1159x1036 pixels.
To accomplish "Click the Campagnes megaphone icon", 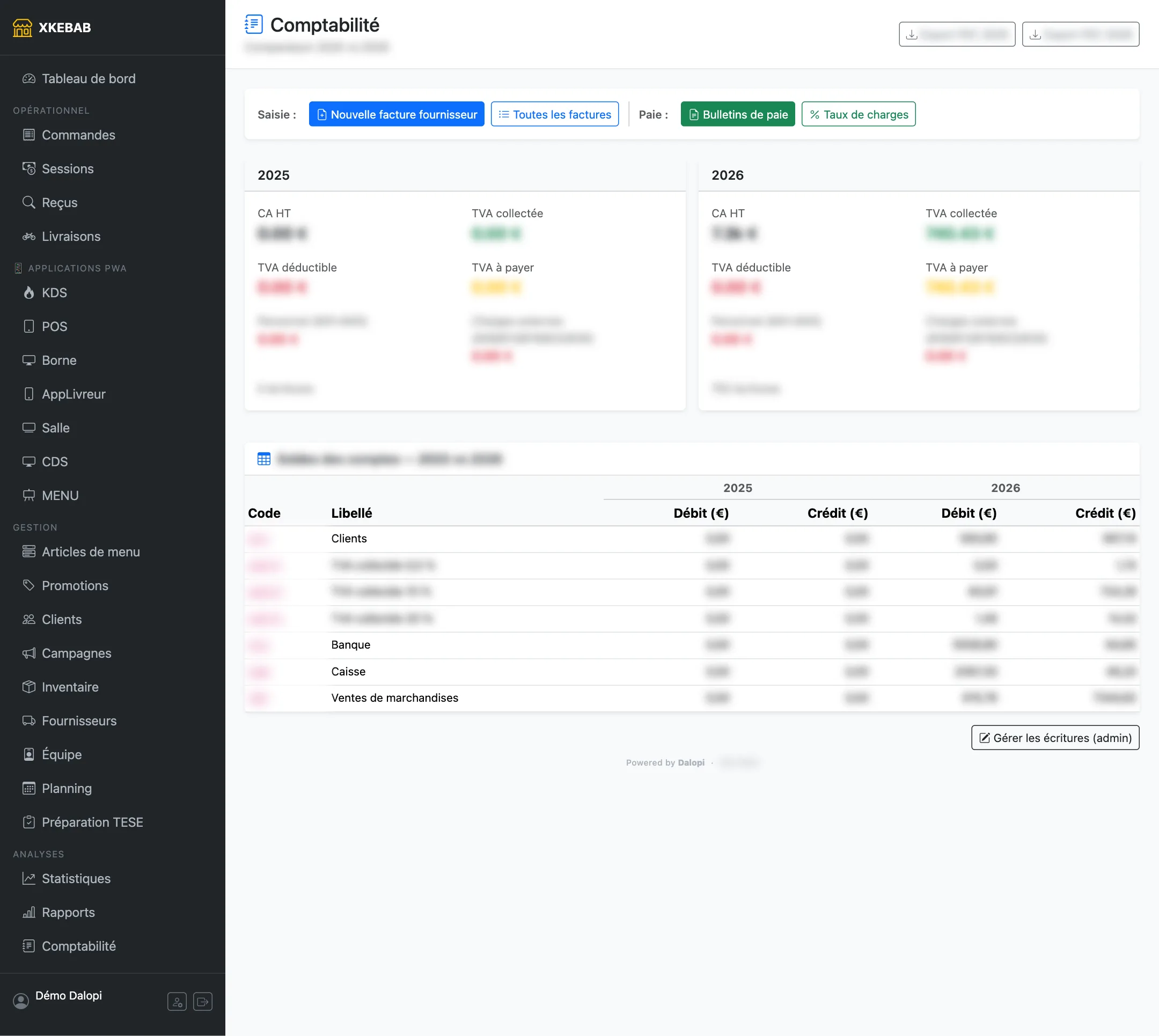I will click(x=29, y=653).
